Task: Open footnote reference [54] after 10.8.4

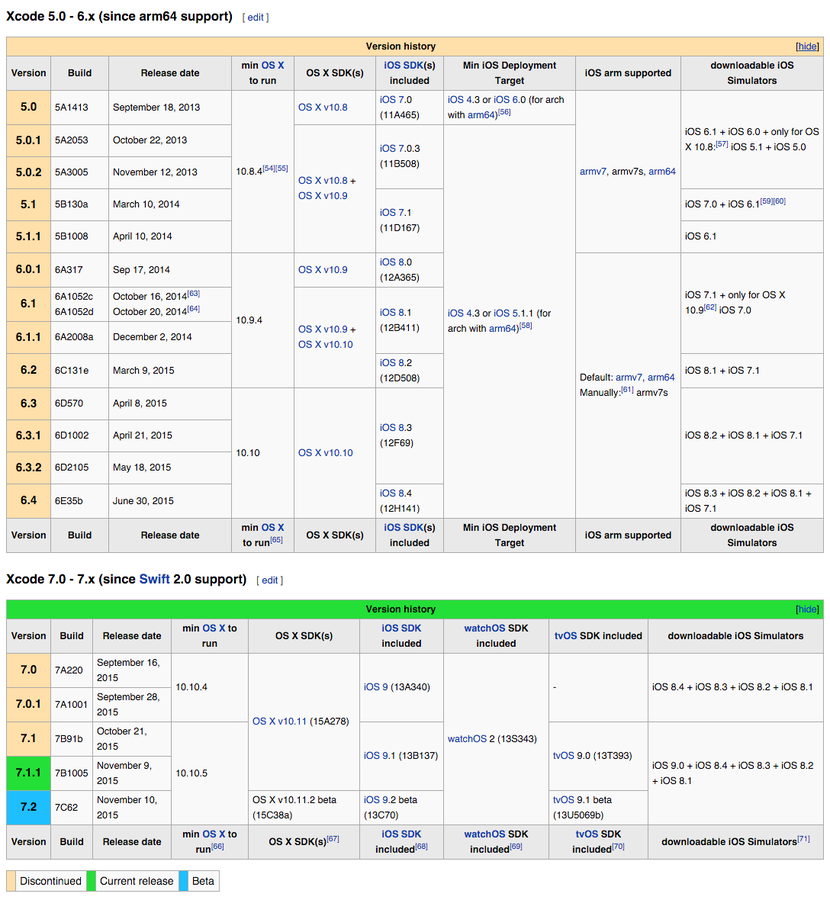Action: click(269, 168)
